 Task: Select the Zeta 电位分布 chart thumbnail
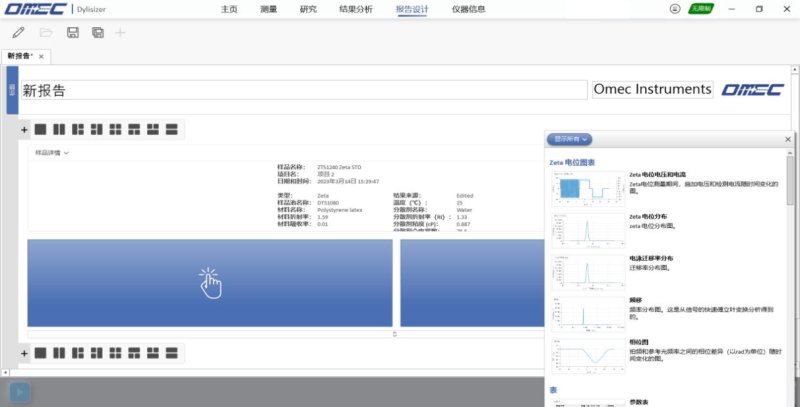tap(584, 232)
